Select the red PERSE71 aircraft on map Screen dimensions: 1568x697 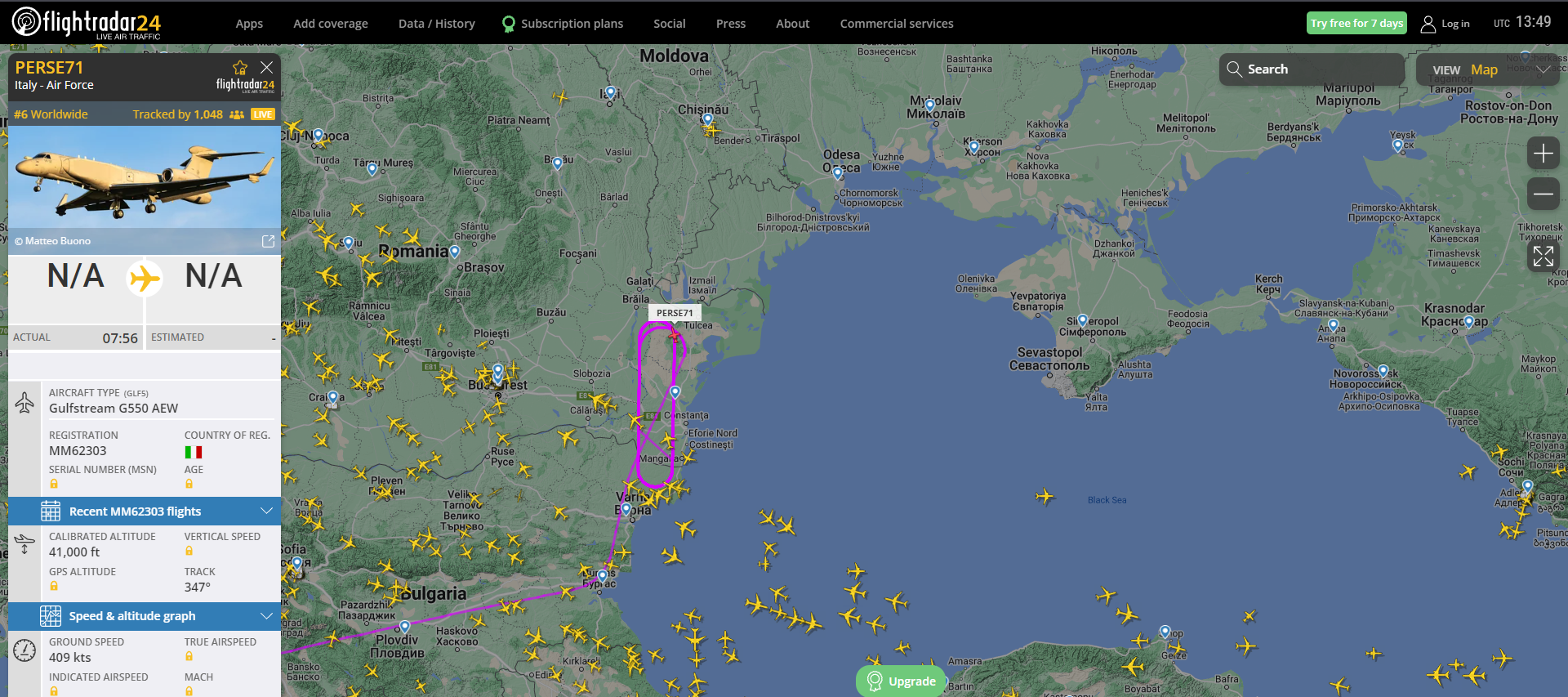(674, 334)
